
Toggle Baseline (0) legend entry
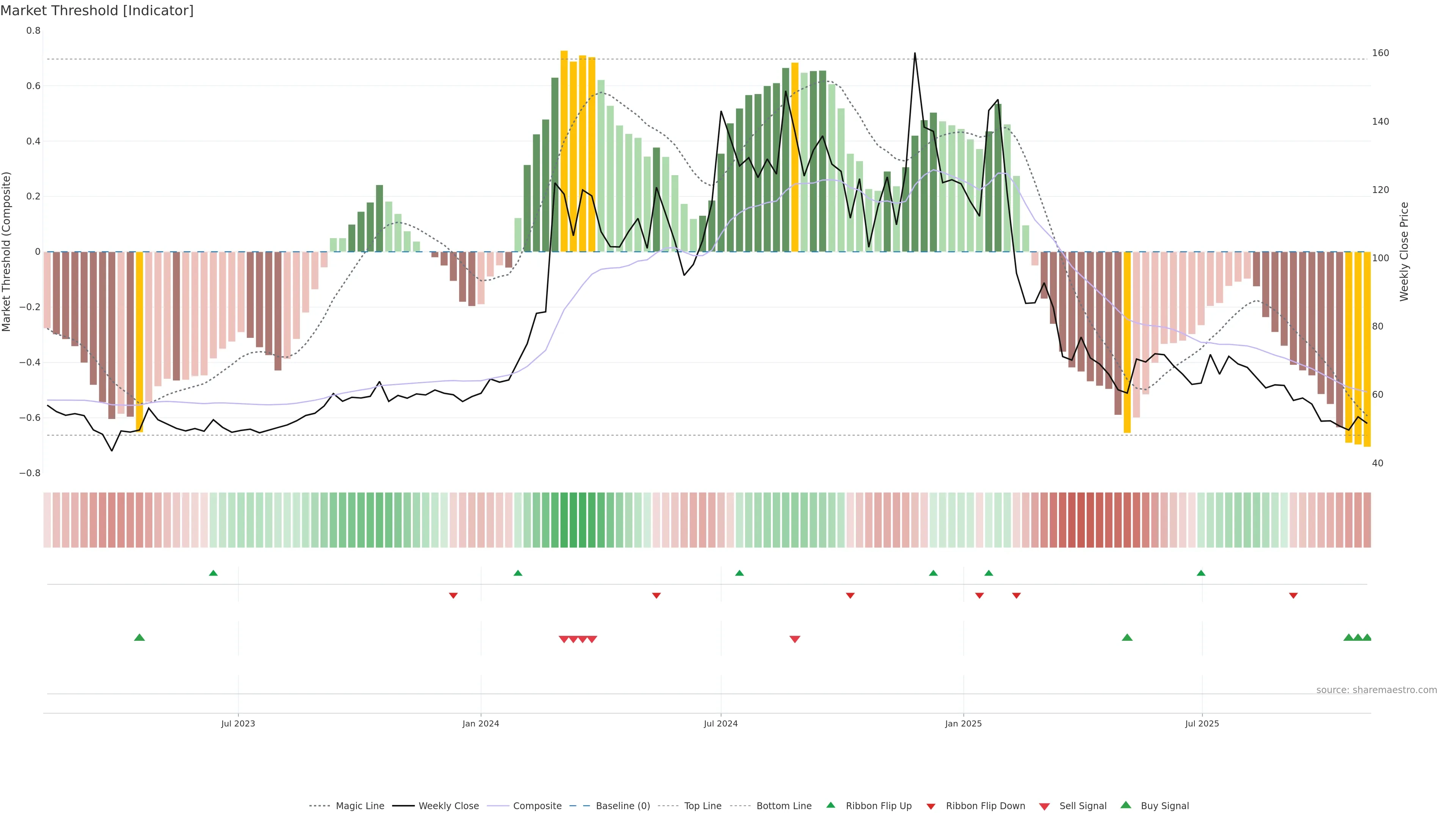(623, 806)
